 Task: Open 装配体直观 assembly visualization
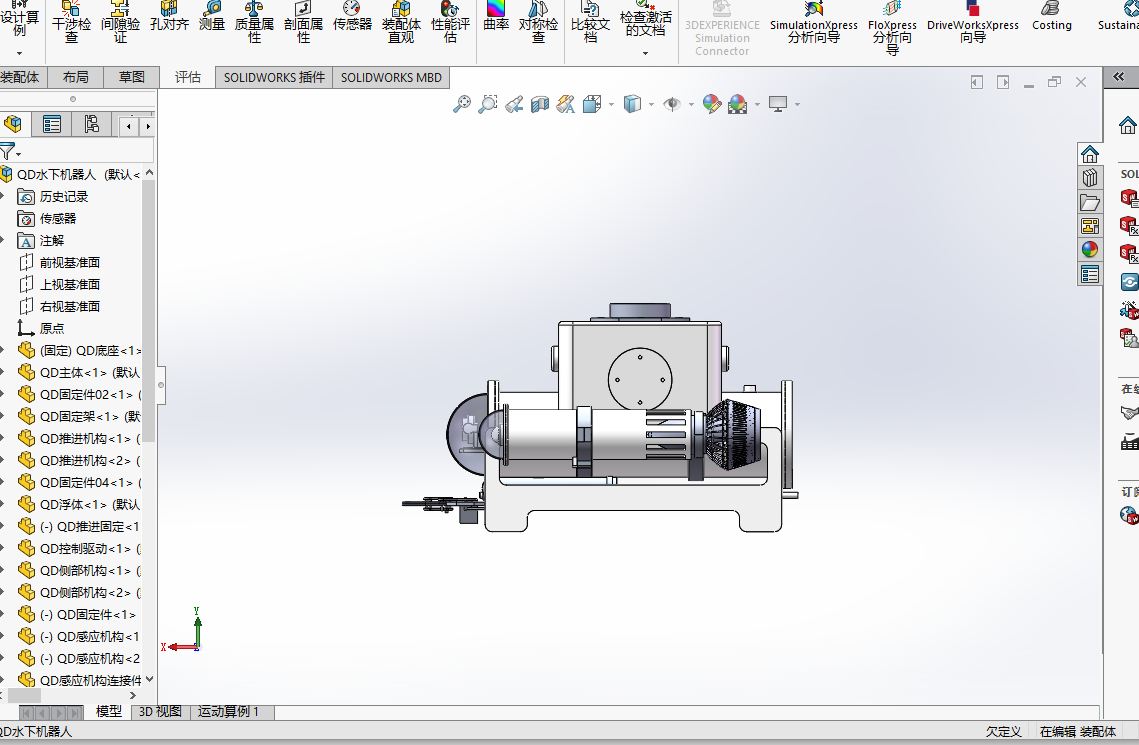[x=401, y=22]
